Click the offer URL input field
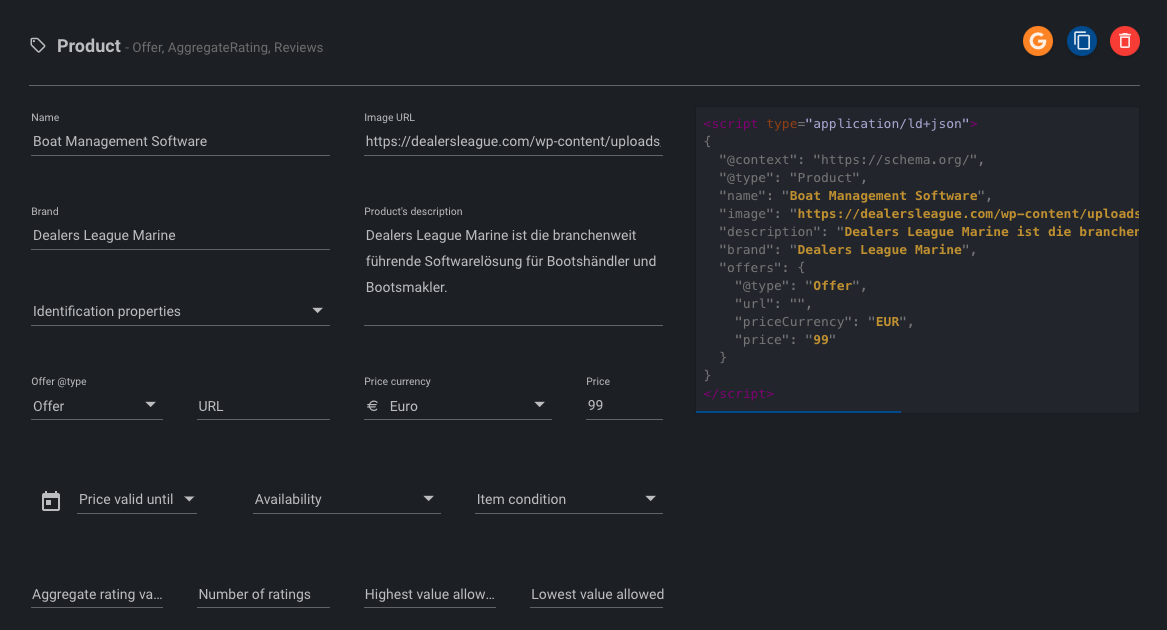The height and width of the screenshot is (630, 1167). click(263, 406)
